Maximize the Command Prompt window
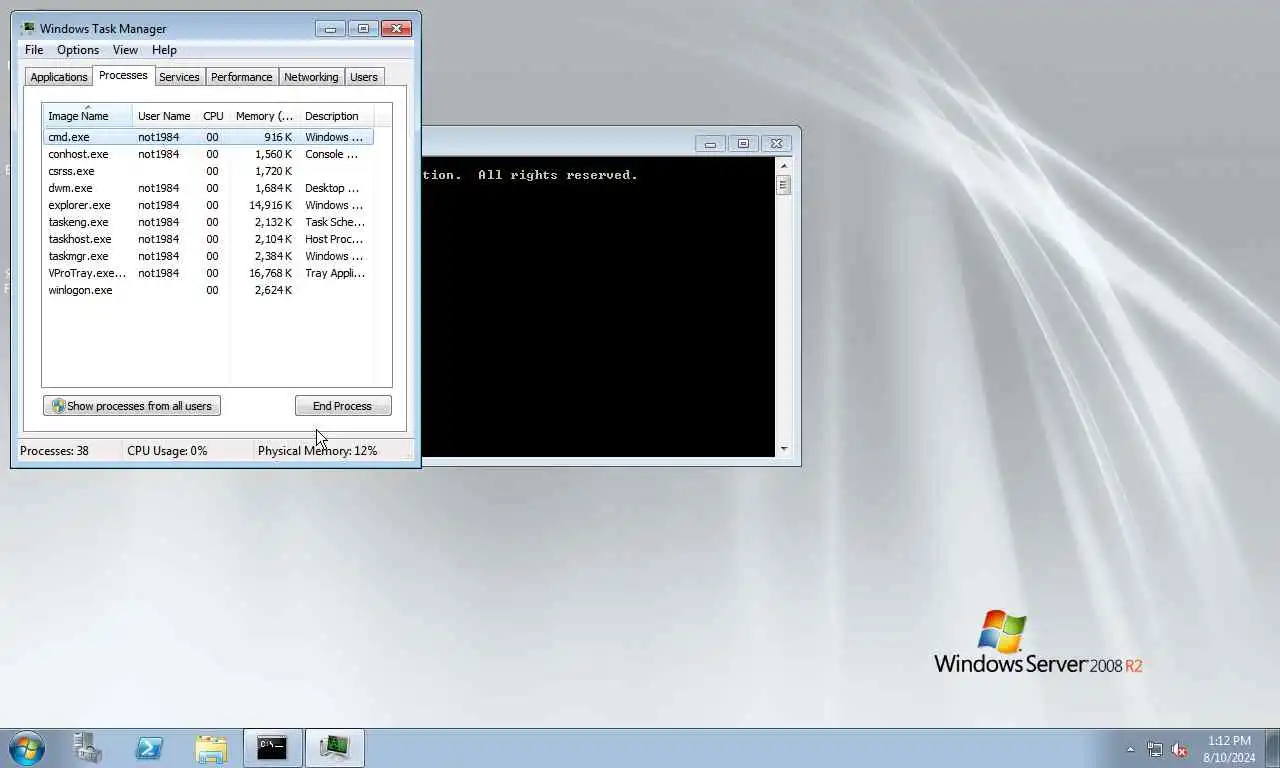Screen dimensions: 1280x768 coord(743,144)
